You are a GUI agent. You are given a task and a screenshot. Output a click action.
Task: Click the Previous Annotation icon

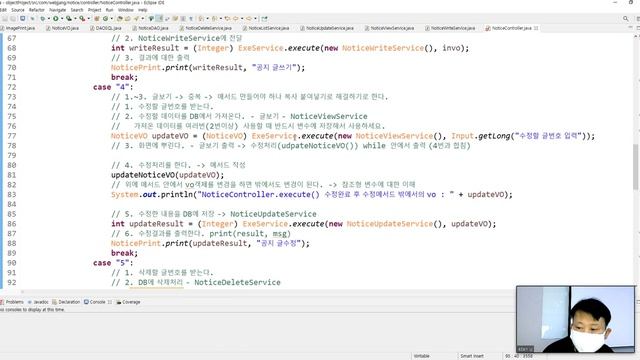(215, 18)
